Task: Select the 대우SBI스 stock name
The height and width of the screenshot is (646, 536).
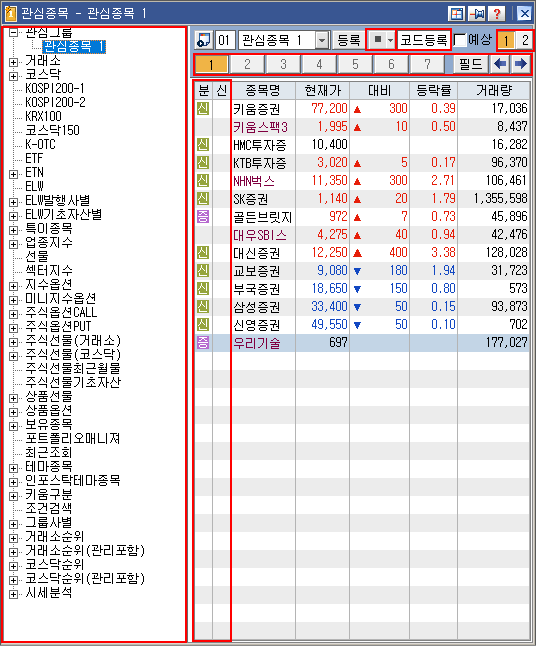Action: pos(260,235)
